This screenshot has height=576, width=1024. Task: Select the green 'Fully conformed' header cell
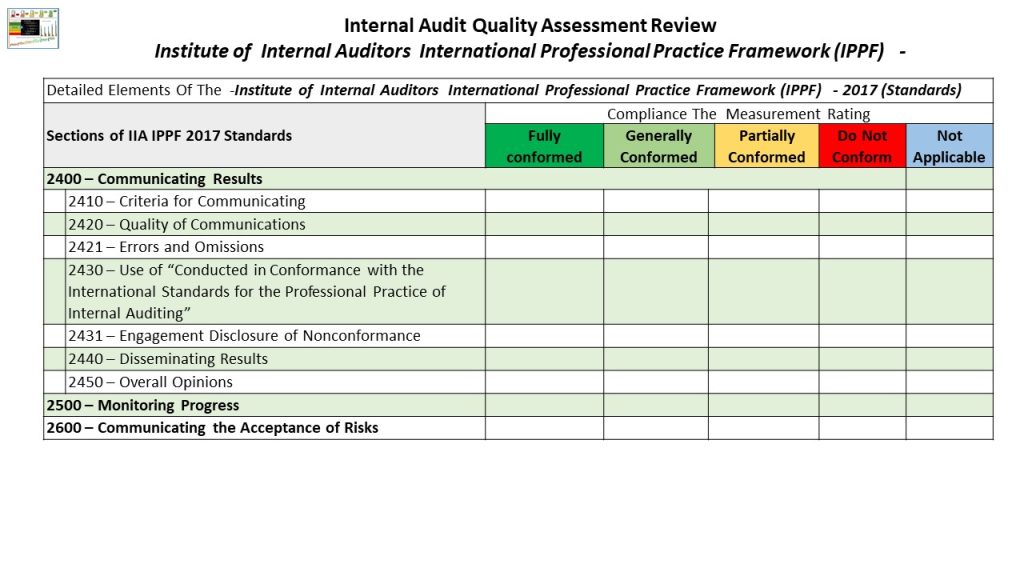click(544, 146)
